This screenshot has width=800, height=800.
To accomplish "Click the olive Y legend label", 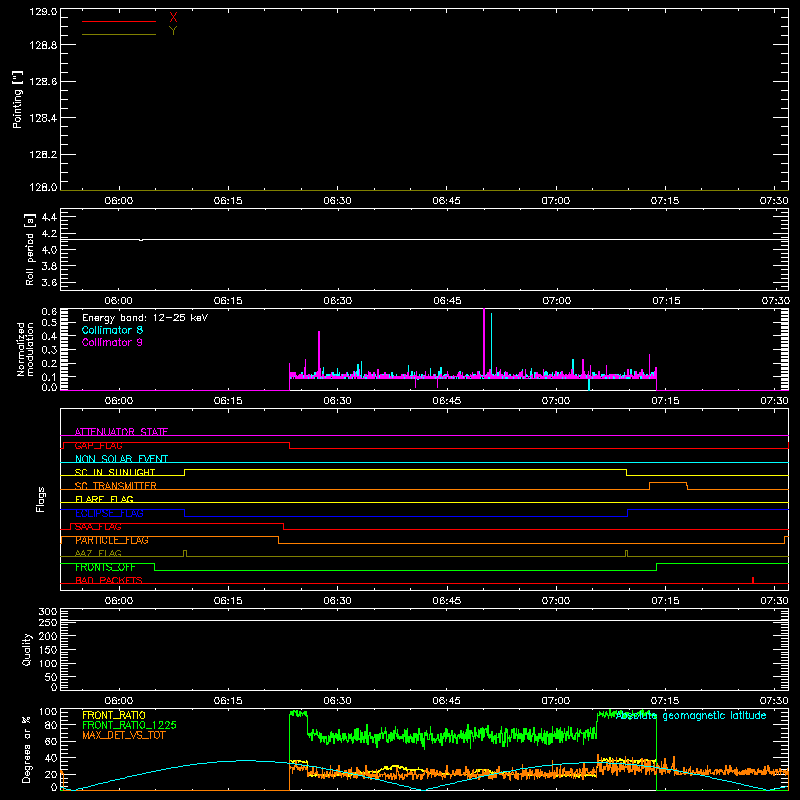I will (x=173, y=31).
